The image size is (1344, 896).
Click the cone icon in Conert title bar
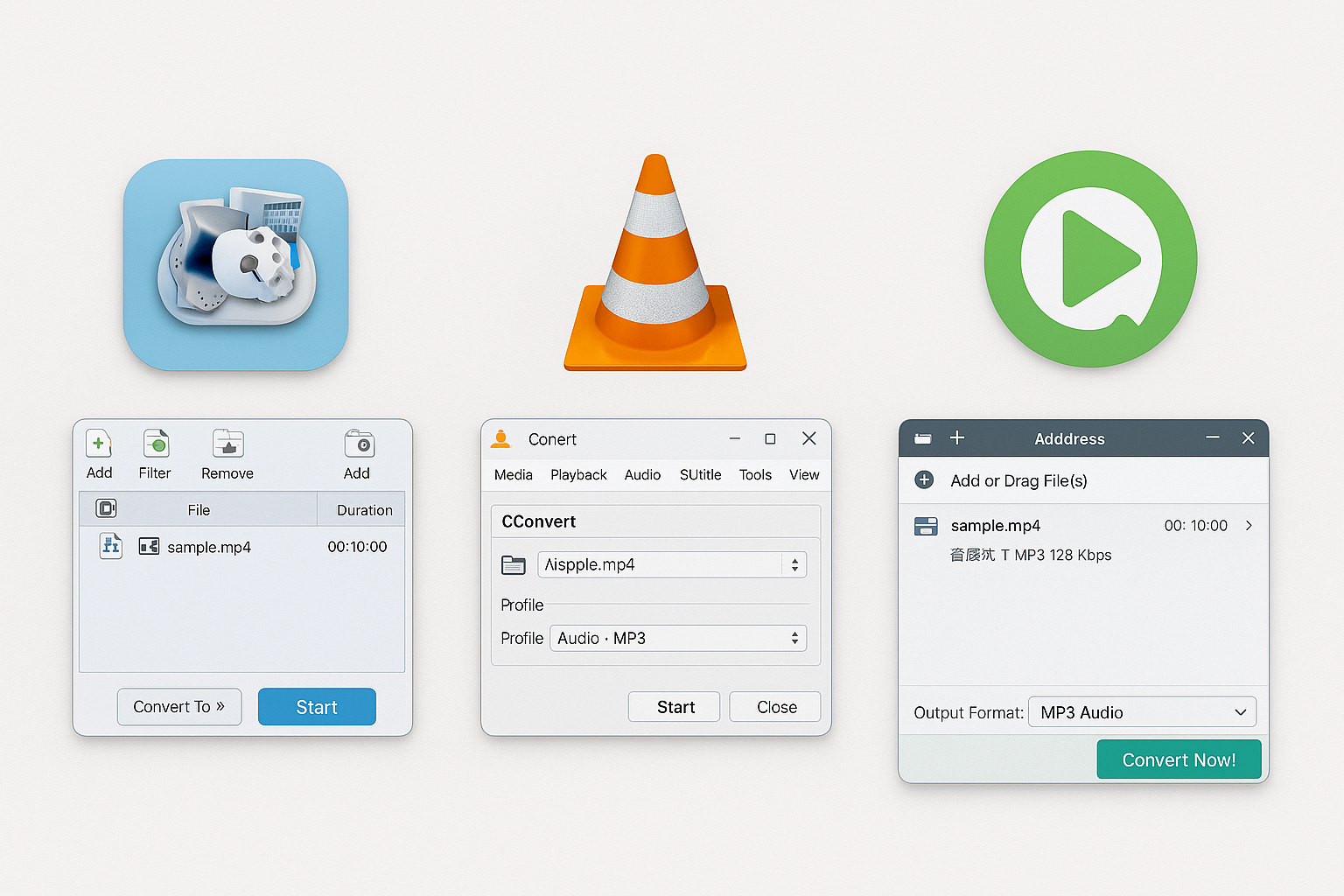[x=500, y=438]
